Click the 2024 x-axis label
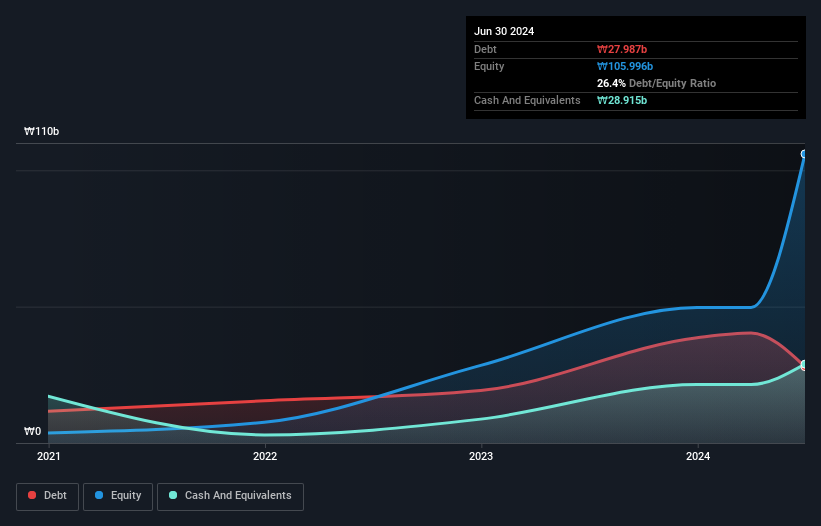Image resolution: width=821 pixels, height=526 pixels. pyautogui.click(x=698, y=456)
